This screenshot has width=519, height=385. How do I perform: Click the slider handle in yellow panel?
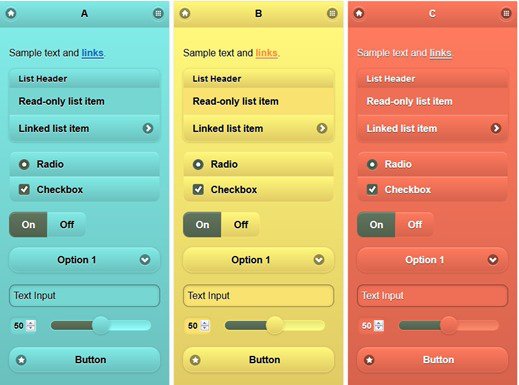(275, 325)
